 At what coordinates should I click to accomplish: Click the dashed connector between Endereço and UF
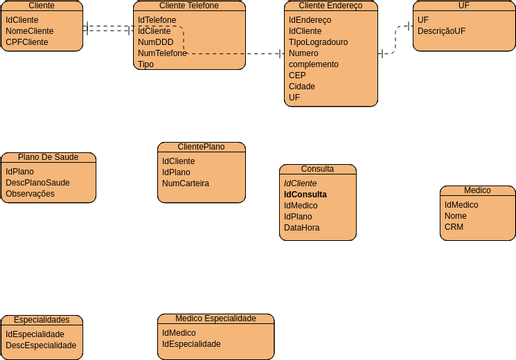click(395, 39)
